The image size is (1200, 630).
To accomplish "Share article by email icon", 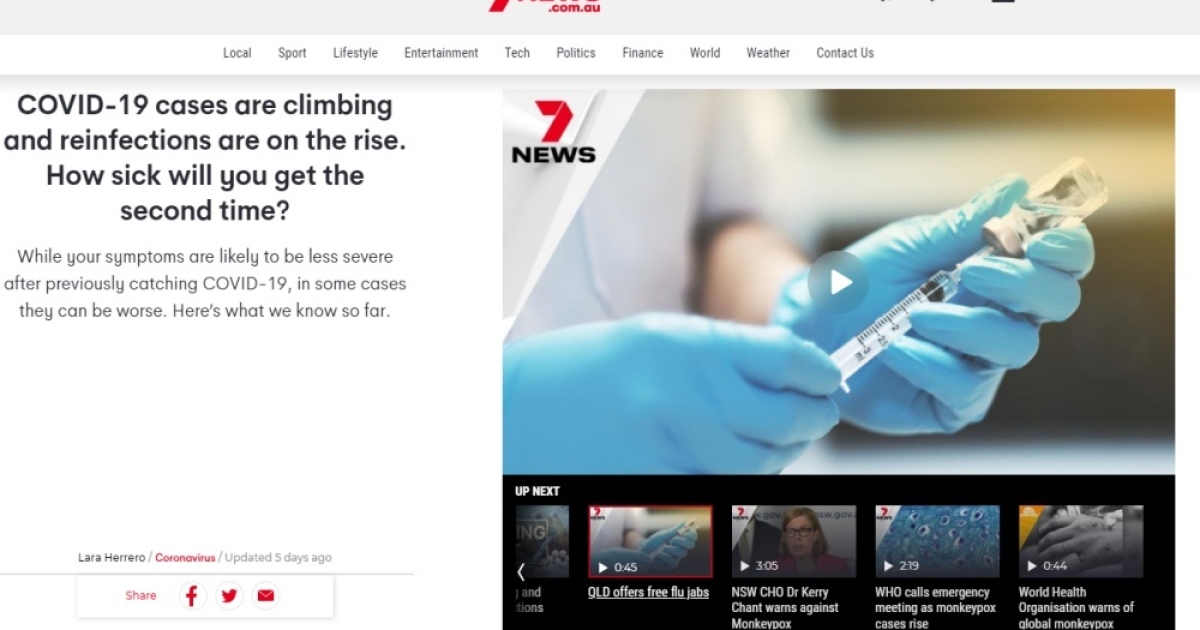I will coord(265,596).
